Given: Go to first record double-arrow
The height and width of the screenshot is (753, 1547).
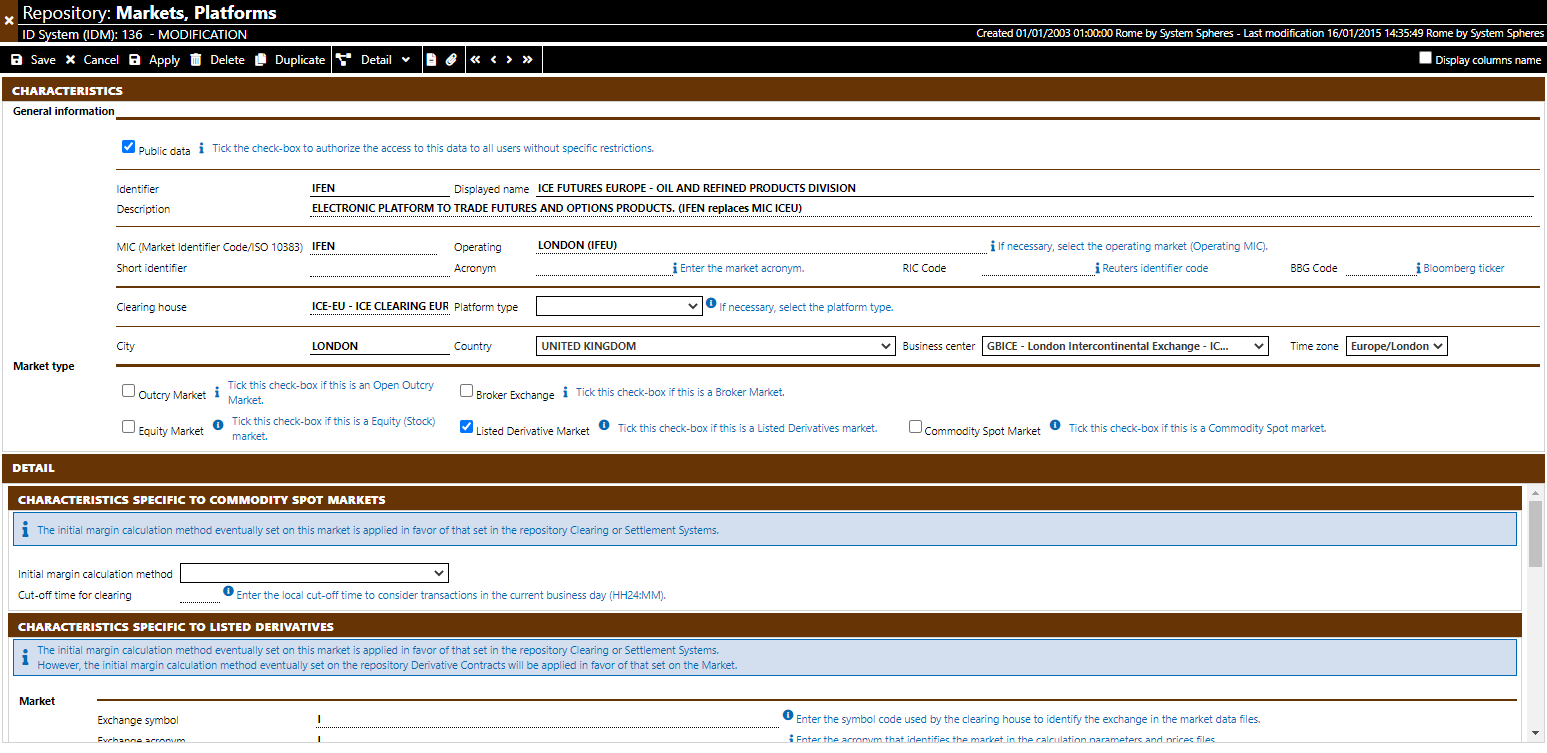Looking at the screenshot, I should [x=475, y=60].
